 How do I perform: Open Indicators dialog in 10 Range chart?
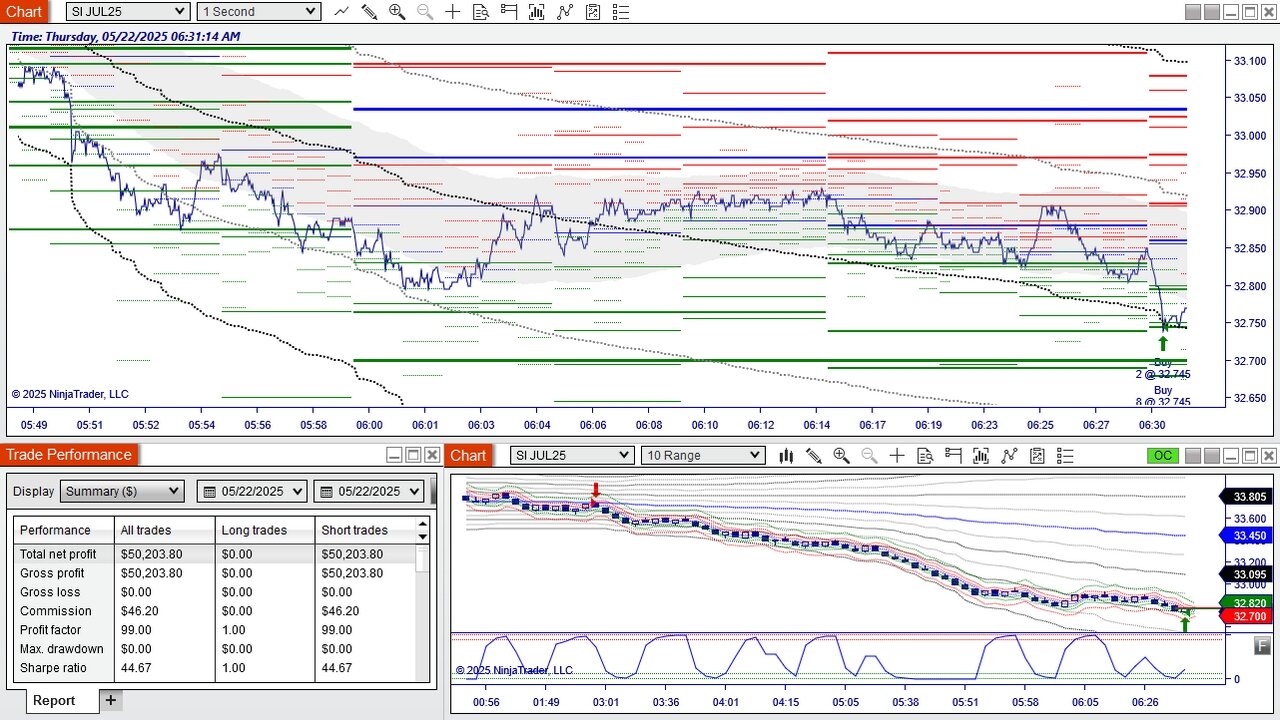coord(981,455)
